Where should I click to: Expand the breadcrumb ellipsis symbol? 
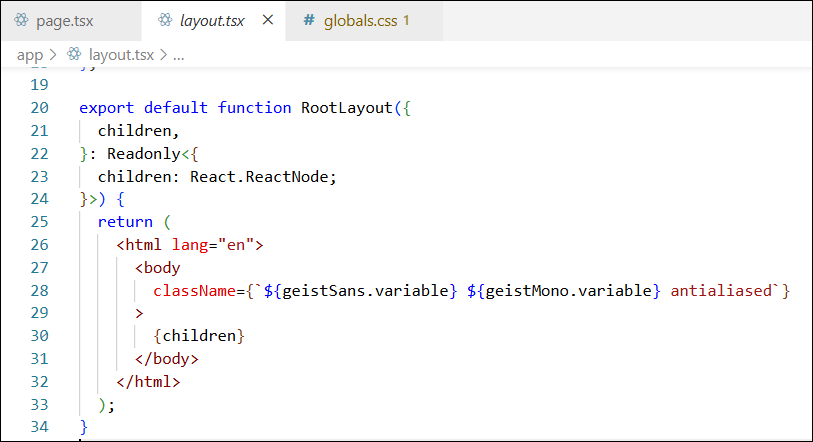click(179, 55)
